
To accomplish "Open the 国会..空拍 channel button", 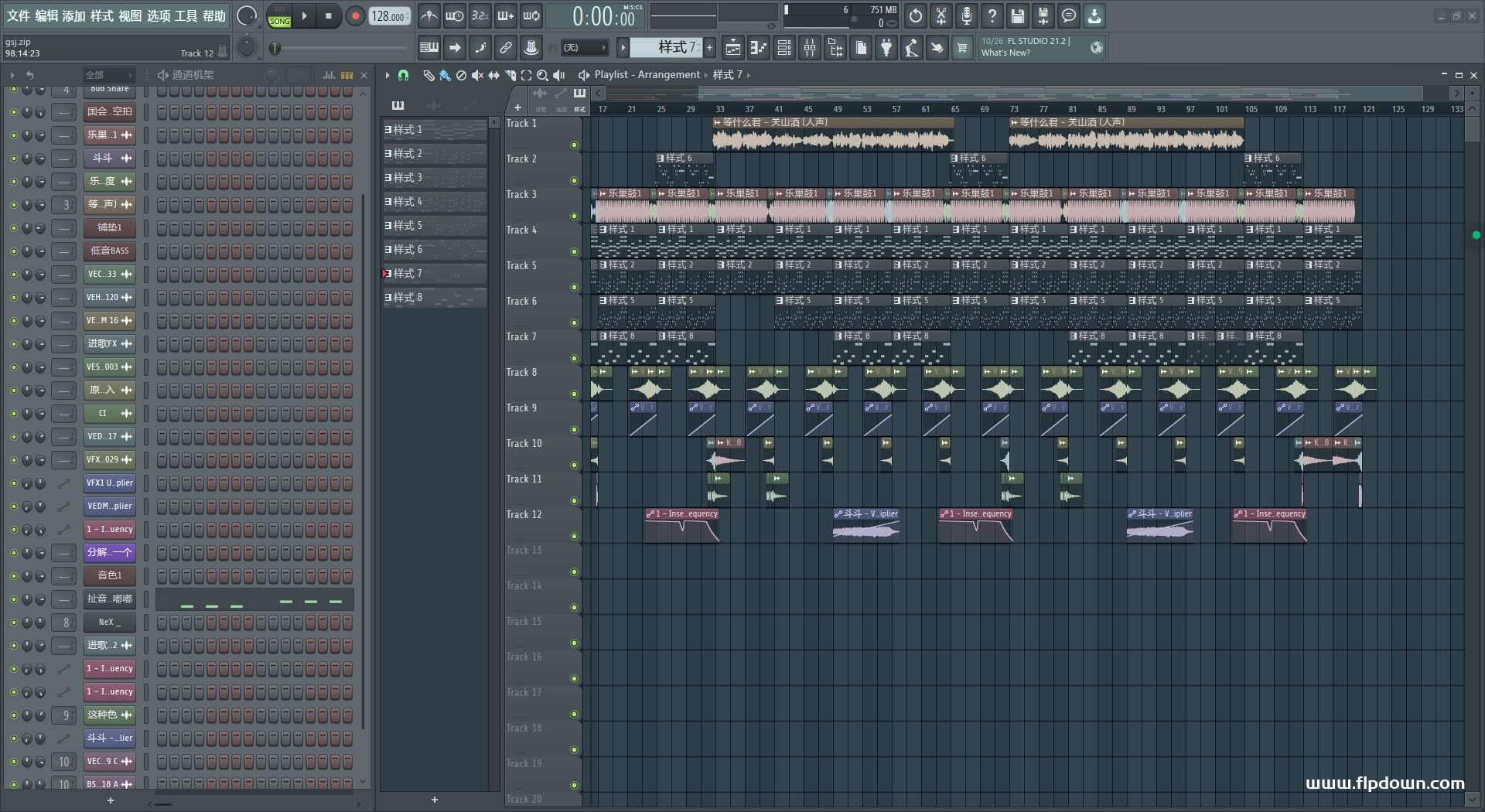I will (109, 112).
